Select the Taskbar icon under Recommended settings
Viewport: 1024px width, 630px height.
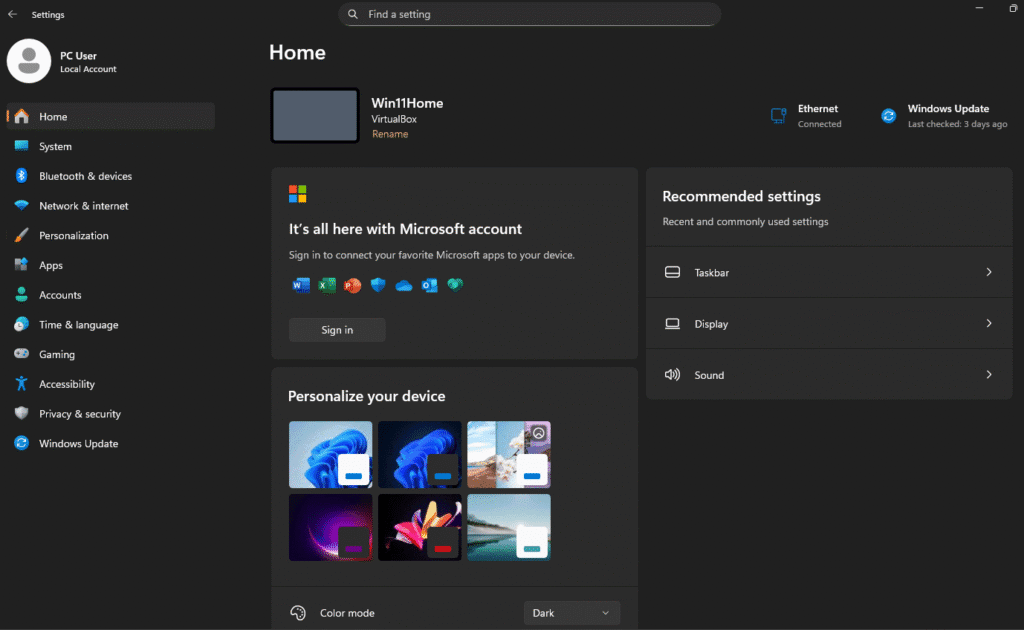point(672,271)
